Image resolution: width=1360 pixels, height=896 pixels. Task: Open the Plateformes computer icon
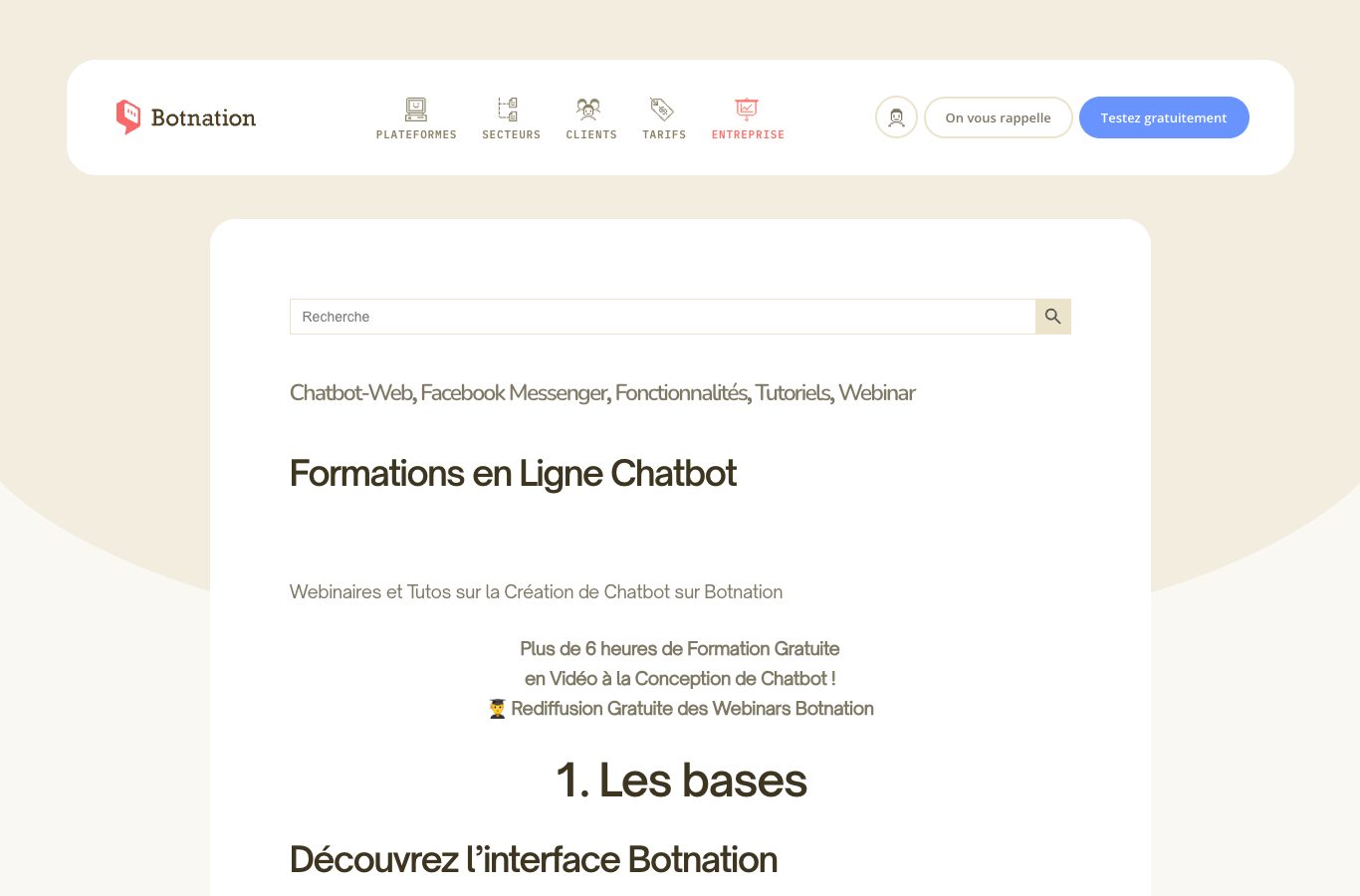pyautogui.click(x=416, y=109)
